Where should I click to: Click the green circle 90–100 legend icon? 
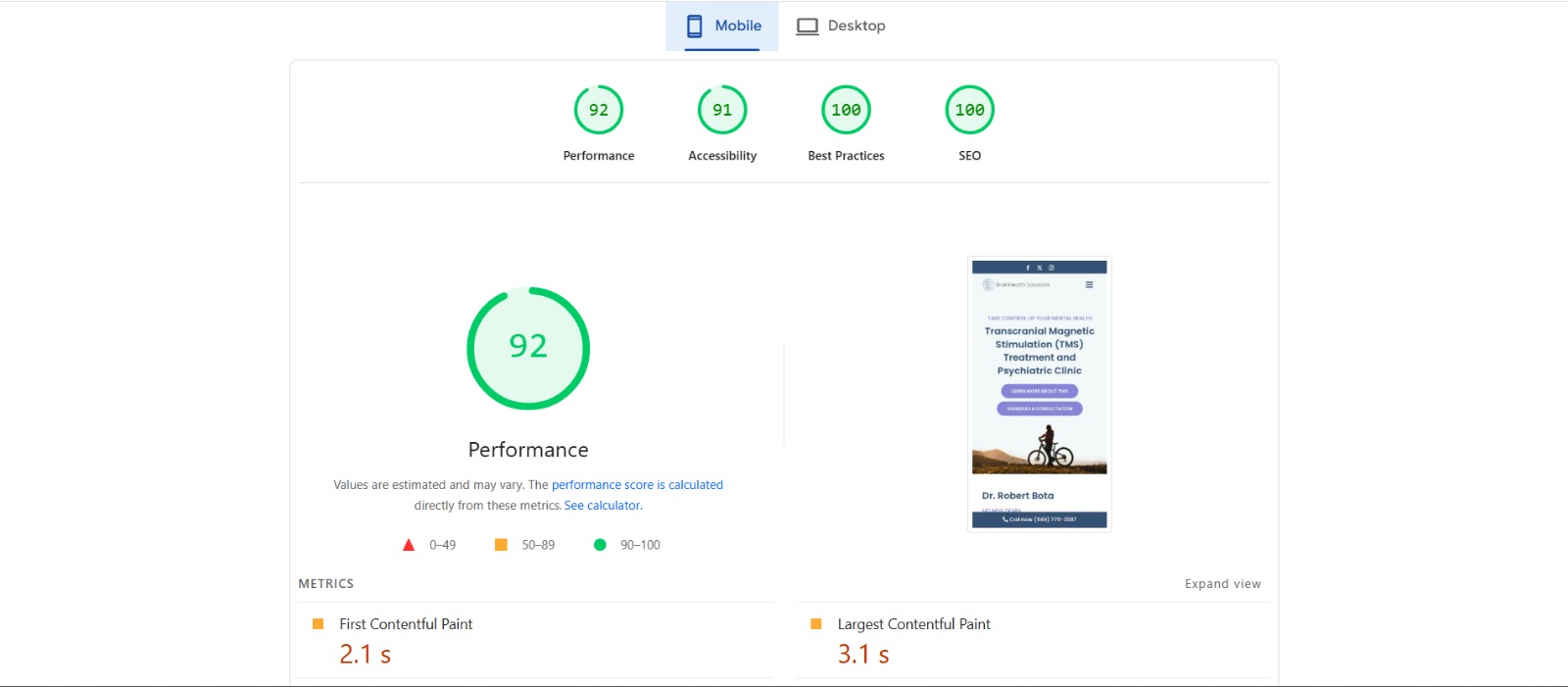[600, 545]
